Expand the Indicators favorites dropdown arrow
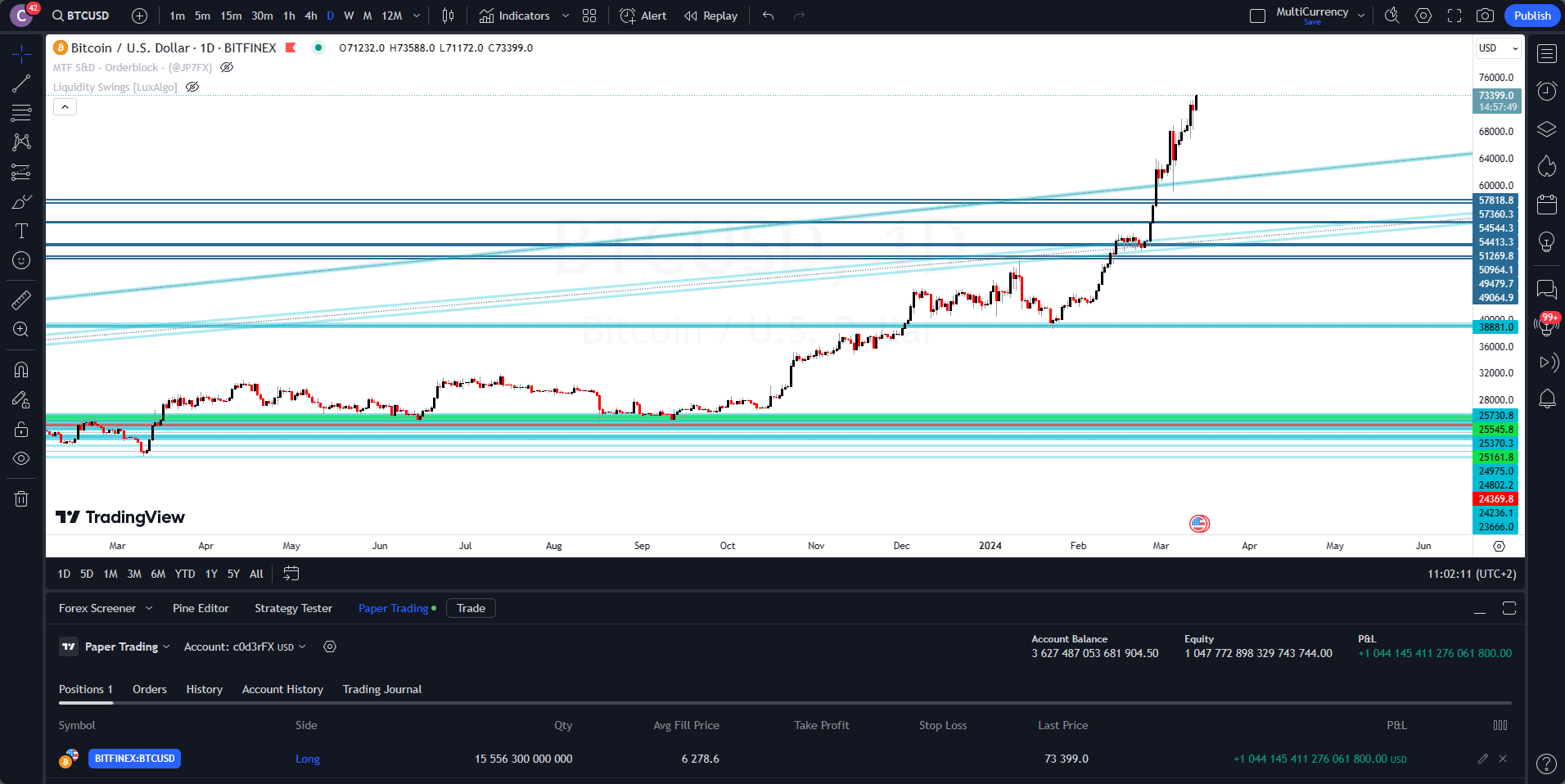This screenshot has width=1565, height=784. pos(566,16)
